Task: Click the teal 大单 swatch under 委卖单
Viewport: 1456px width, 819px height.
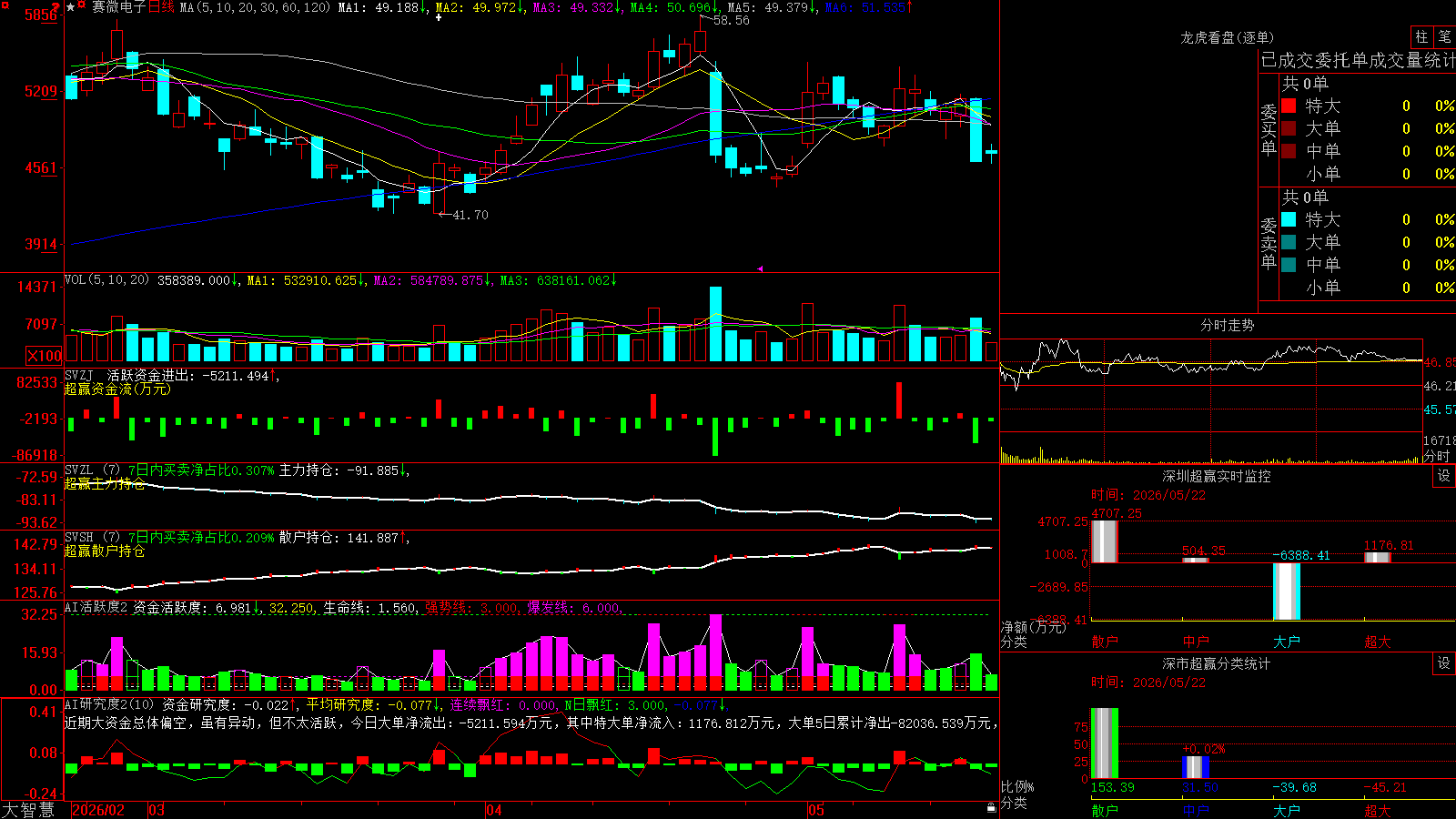Action: 1289,242
